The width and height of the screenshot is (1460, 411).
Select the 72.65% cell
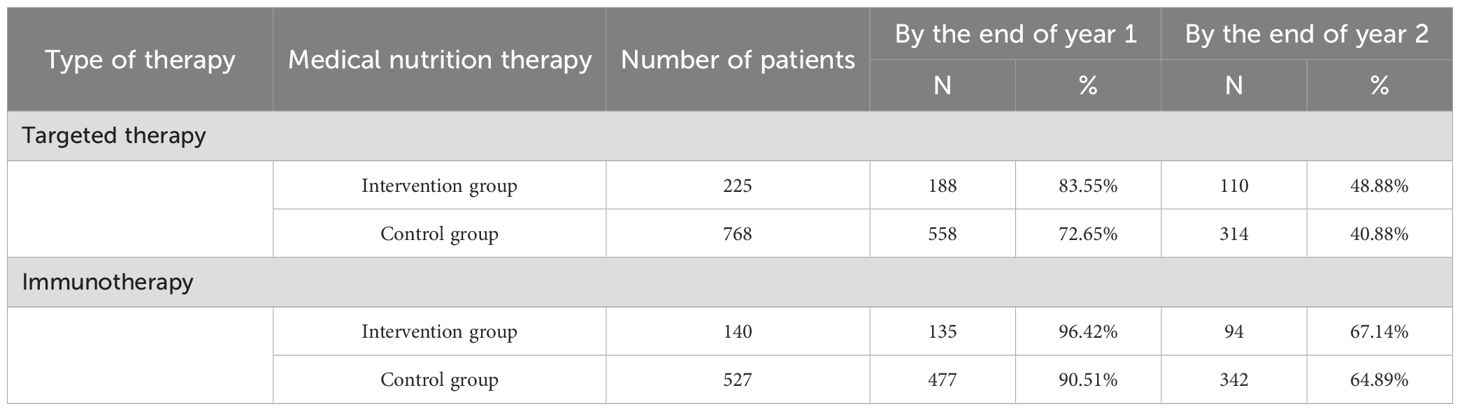pyautogui.click(x=1088, y=234)
